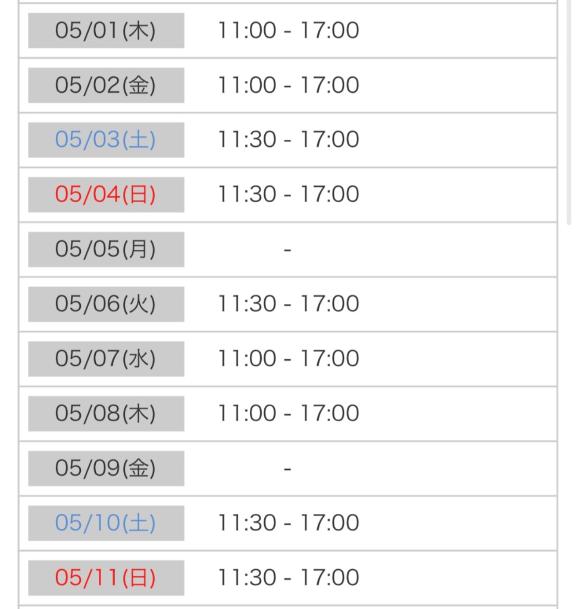Screen dimensions: 576x609
Task: Open the blue 05/10(土) date cell
Action: [x=106, y=523]
